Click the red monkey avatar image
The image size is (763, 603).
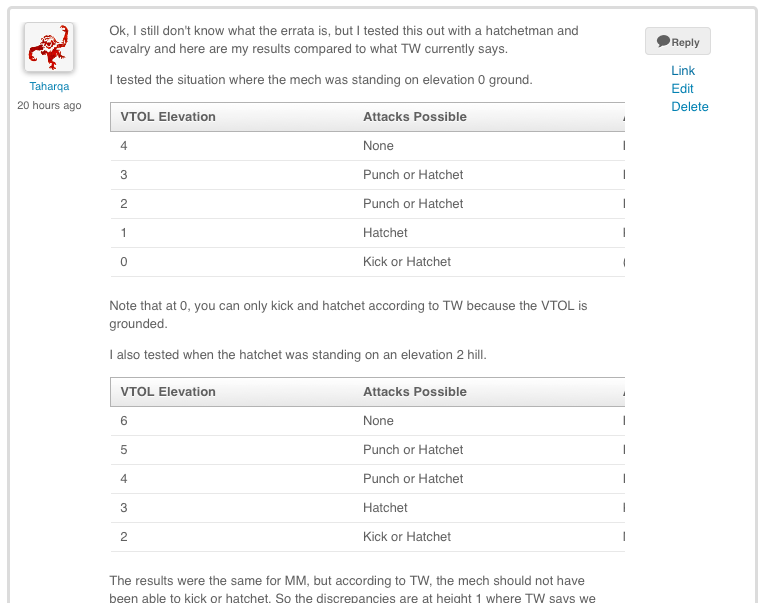tap(48, 47)
